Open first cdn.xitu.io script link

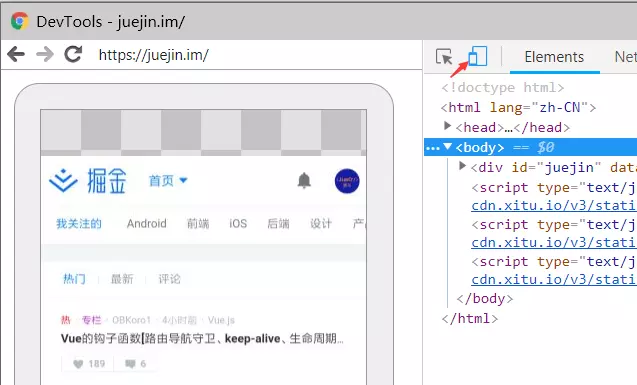(554, 205)
